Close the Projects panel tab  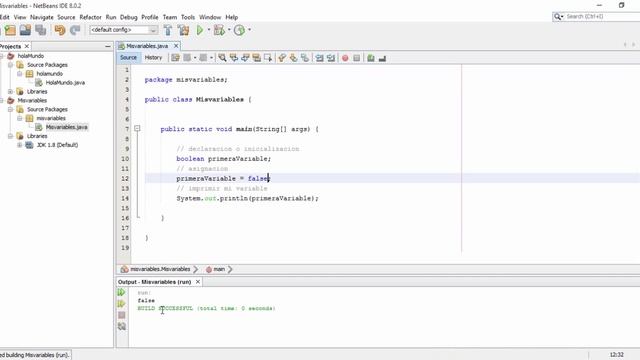(x=27, y=47)
